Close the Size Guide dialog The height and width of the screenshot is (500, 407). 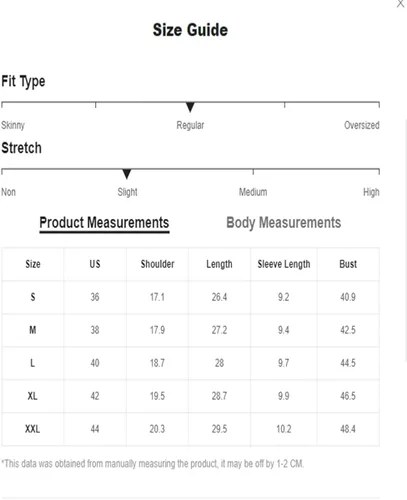click(x=400, y=4)
